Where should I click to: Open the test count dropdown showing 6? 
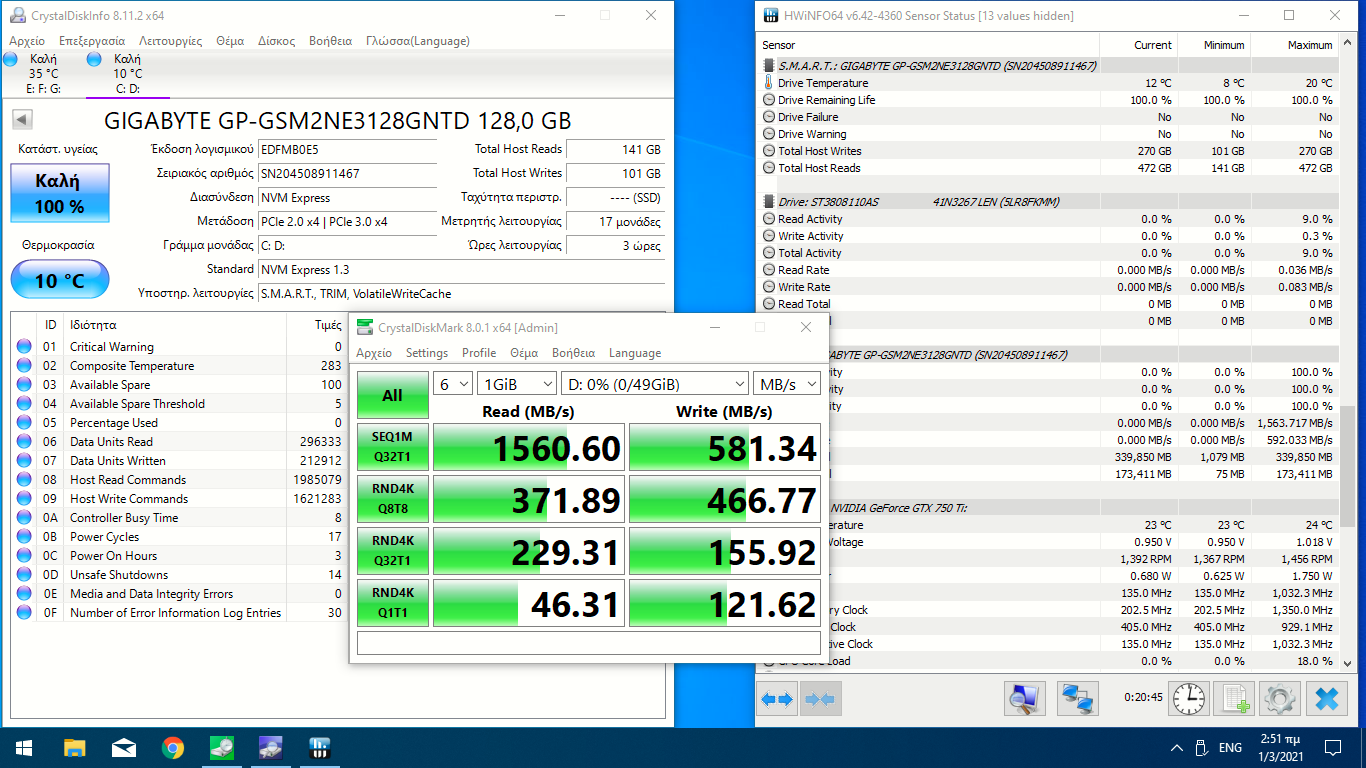click(x=454, y=384)
